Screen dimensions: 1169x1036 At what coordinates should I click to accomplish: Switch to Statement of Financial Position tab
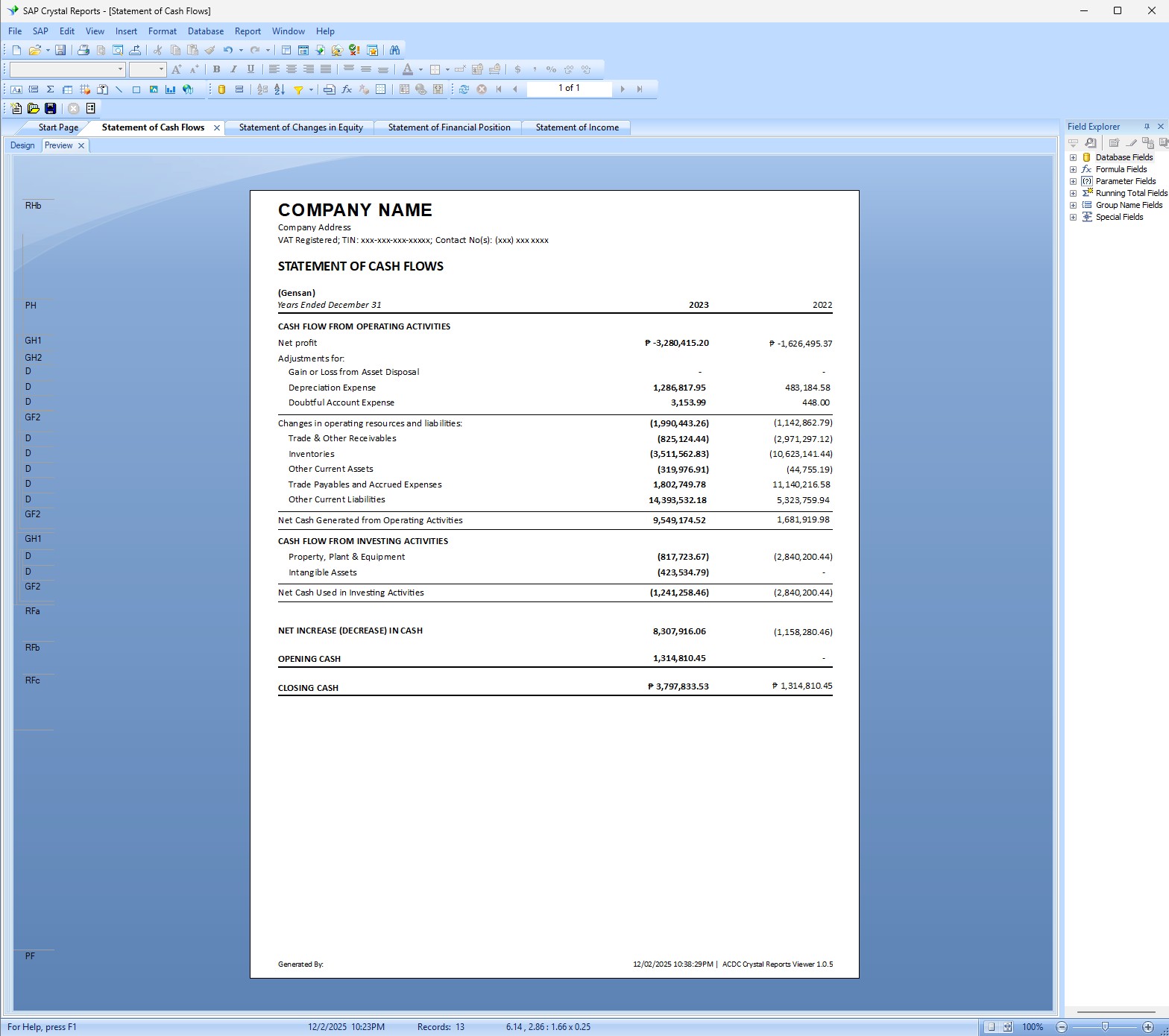[449, 127]
